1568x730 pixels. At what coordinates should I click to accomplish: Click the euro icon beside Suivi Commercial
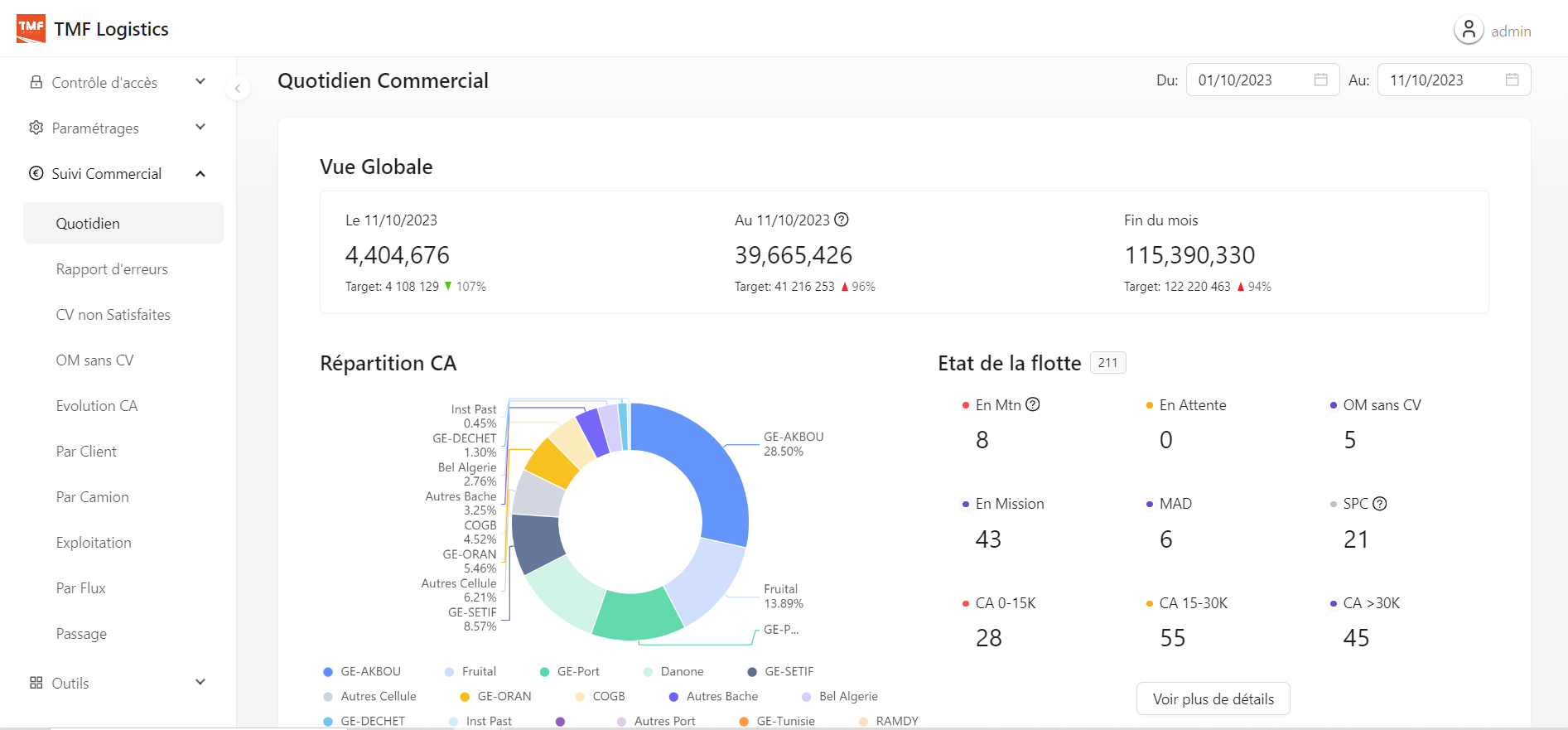click(36, 173)
